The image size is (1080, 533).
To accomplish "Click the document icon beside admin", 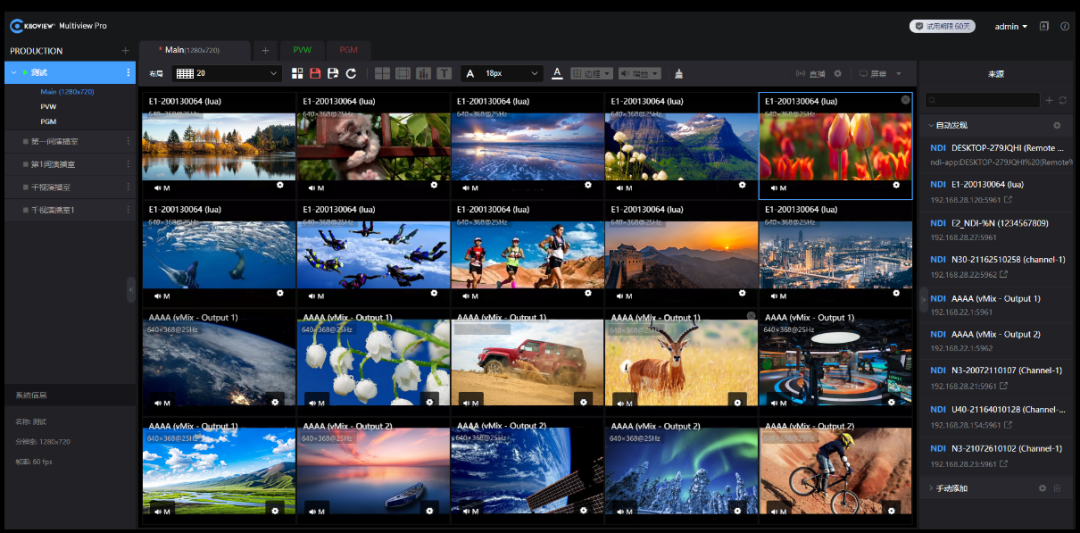I will pyautogui.click(x=1044, y=26).
